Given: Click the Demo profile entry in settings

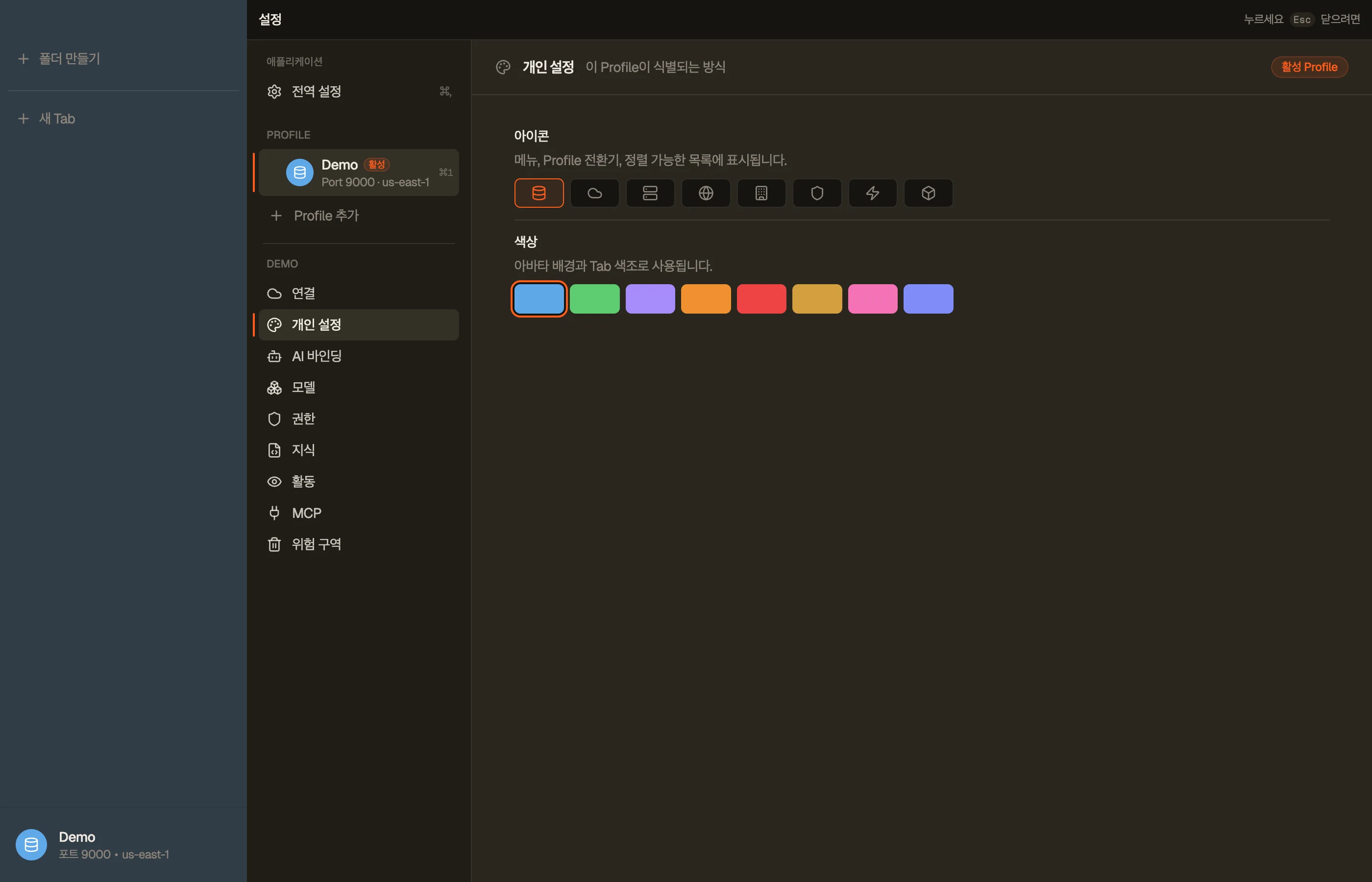Looking at the screenshot, I should coord(359,172).
